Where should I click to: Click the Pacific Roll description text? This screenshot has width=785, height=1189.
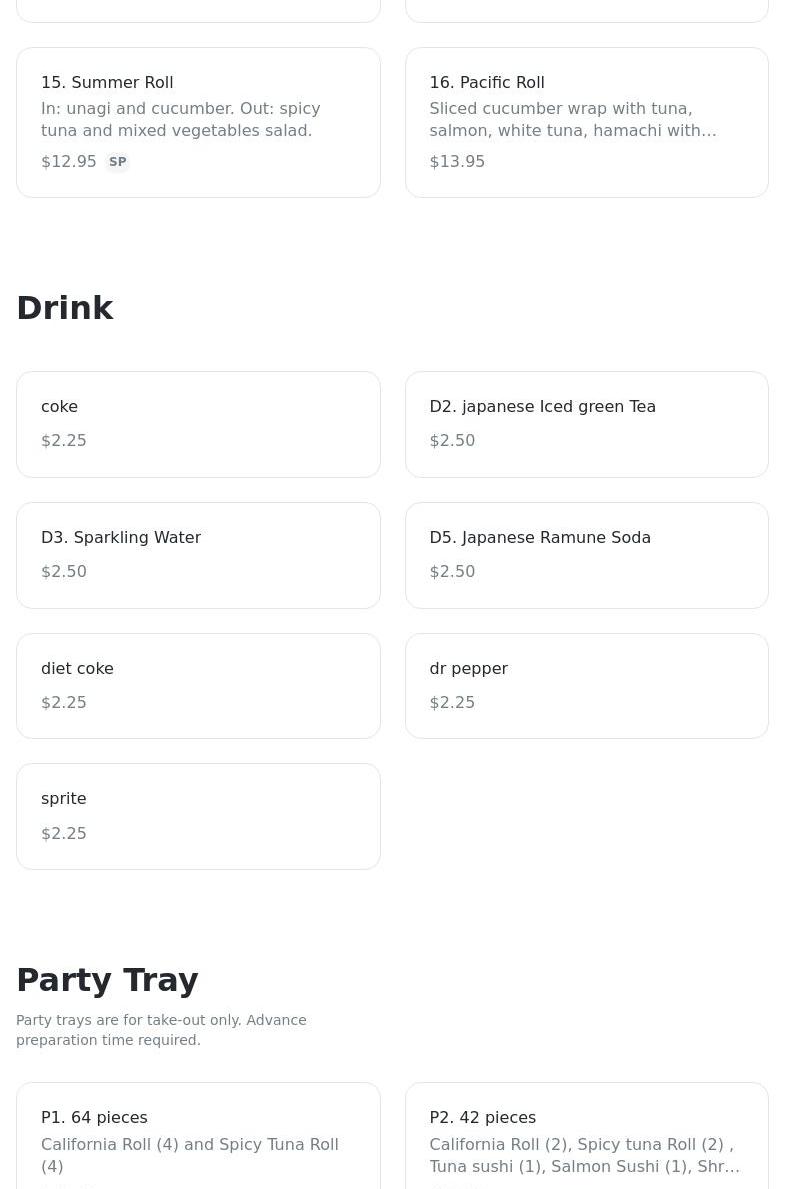(x=572, y=119)
